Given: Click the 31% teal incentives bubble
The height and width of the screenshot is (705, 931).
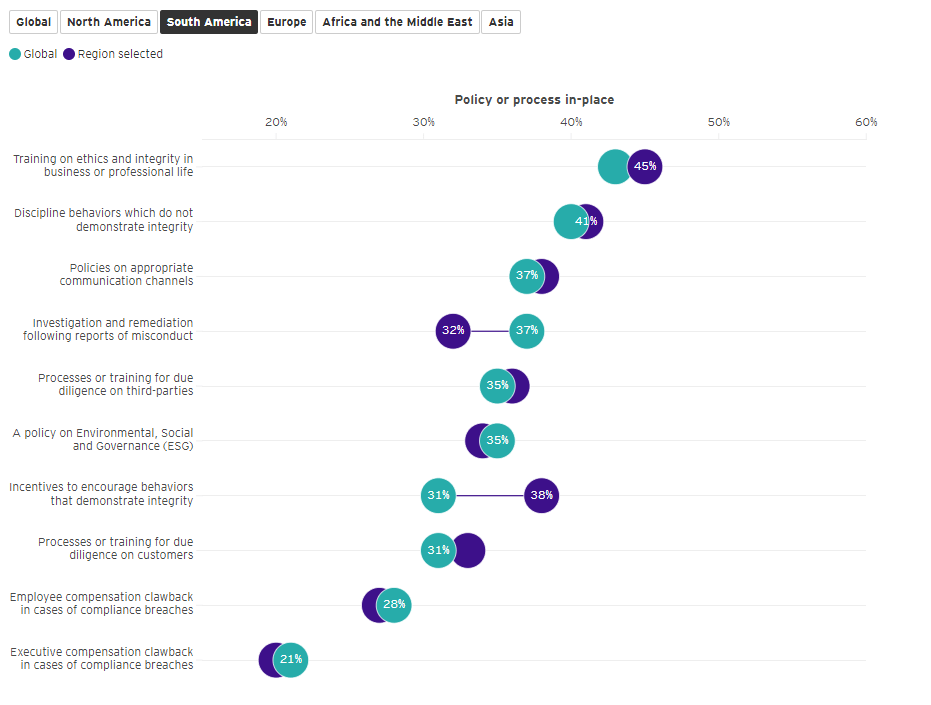Looking at the screenshot, I should click(438, 495).
